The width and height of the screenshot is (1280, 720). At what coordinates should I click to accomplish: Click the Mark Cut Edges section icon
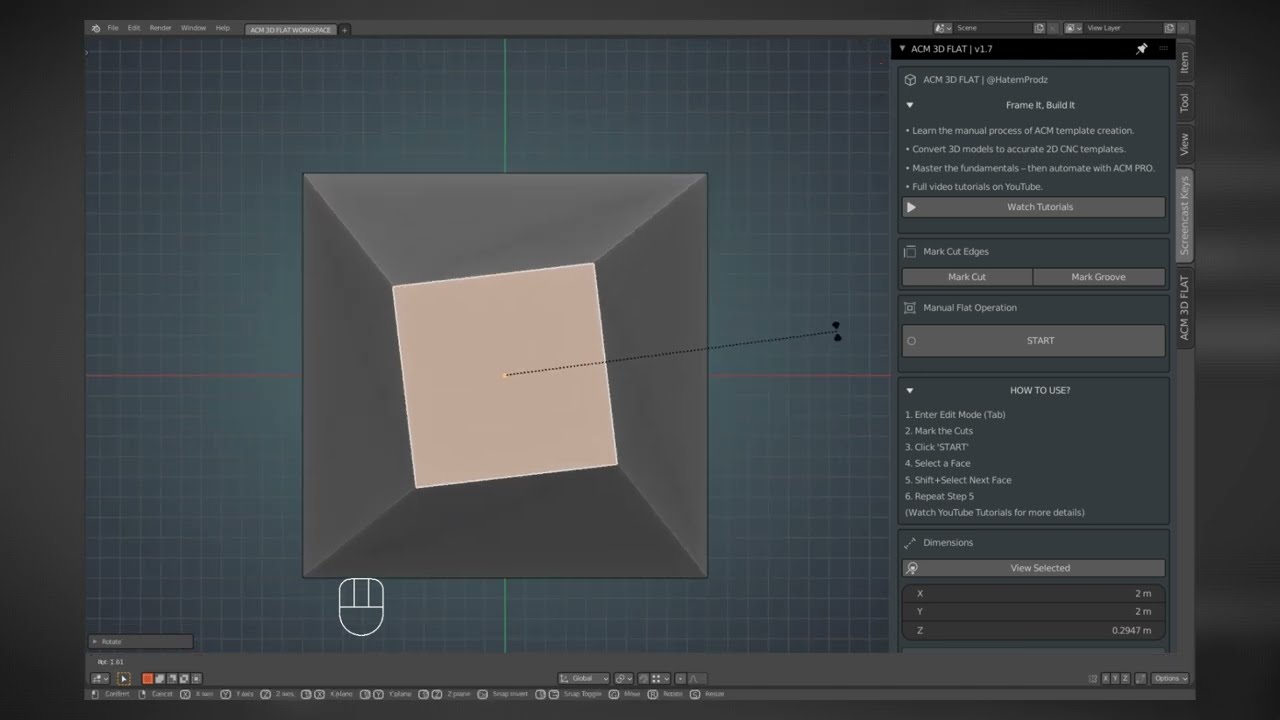pyautogui.click(x=910, y=251)
